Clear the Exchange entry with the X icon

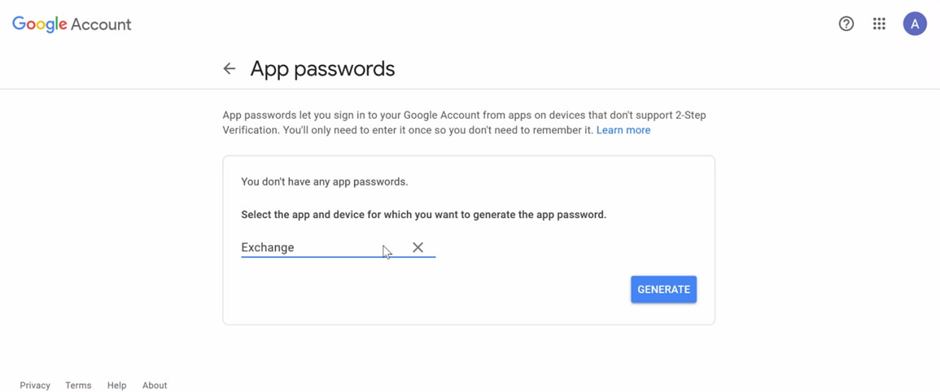(x=418, y=247)
